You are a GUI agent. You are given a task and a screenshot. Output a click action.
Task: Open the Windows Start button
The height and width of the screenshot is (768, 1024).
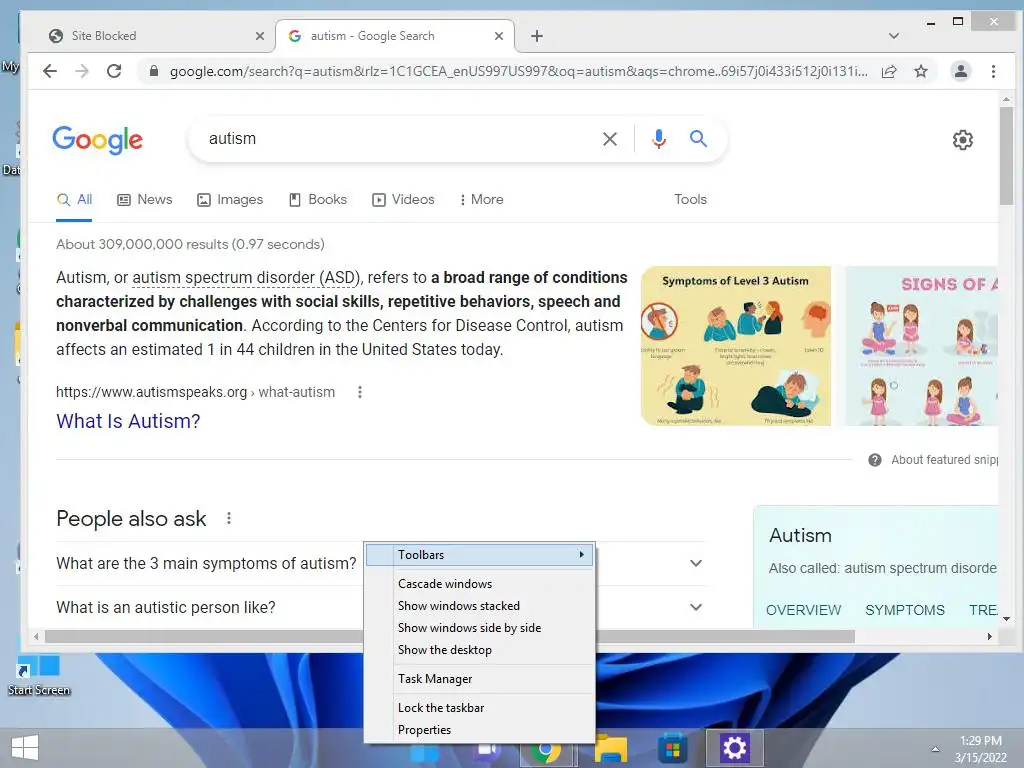(x=25, y=748)
